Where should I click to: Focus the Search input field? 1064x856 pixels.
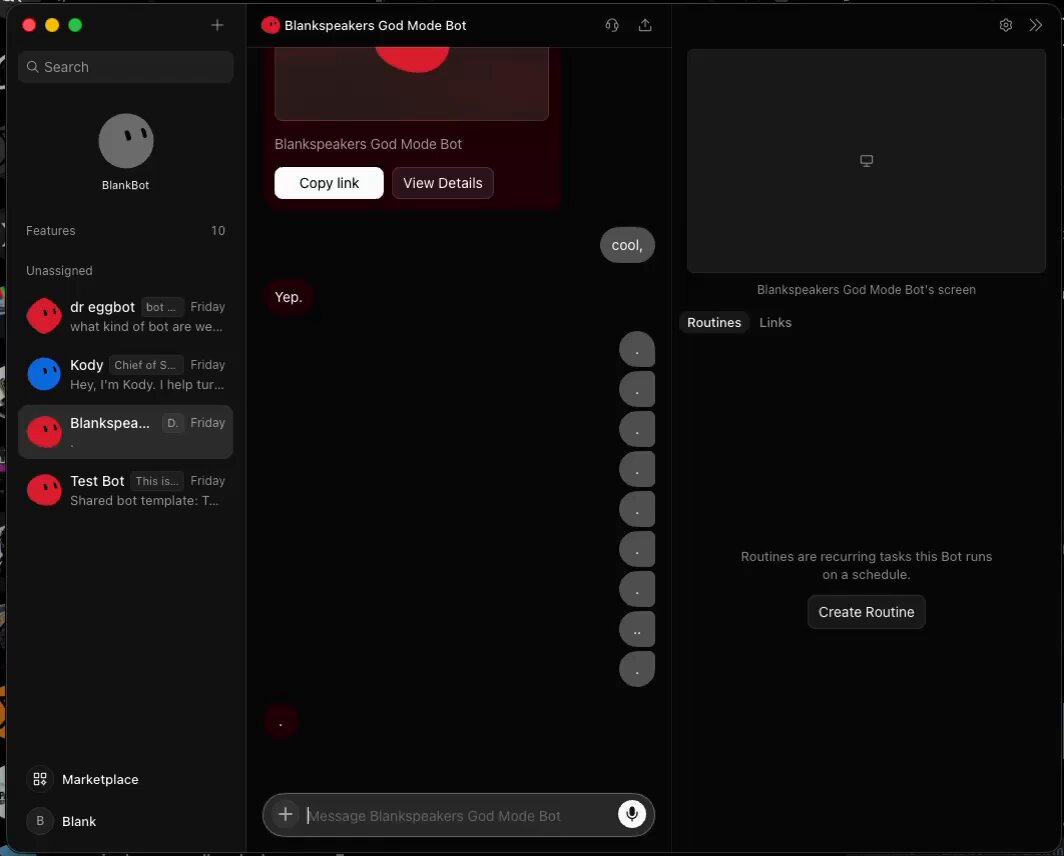pos(126,67)
